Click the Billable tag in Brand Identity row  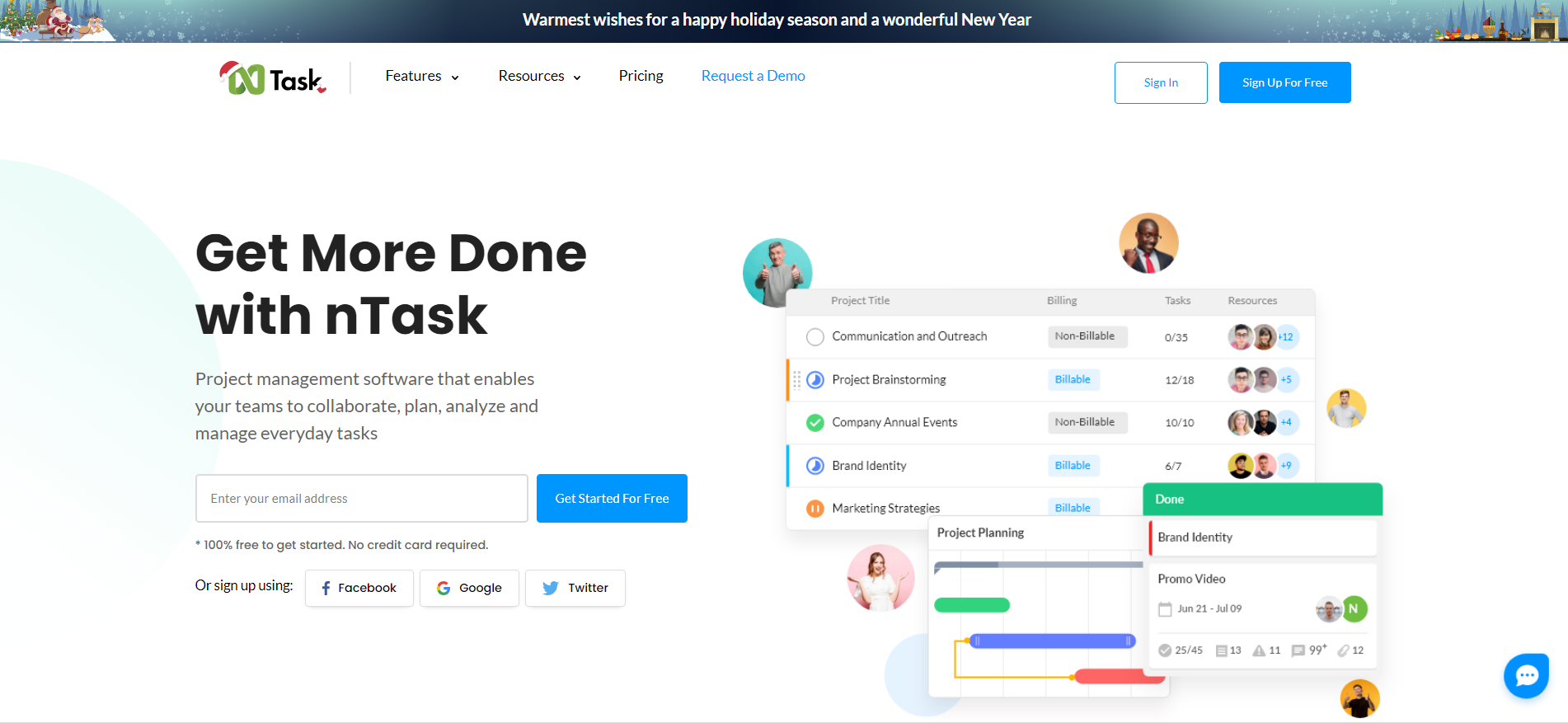(1073, 466)
